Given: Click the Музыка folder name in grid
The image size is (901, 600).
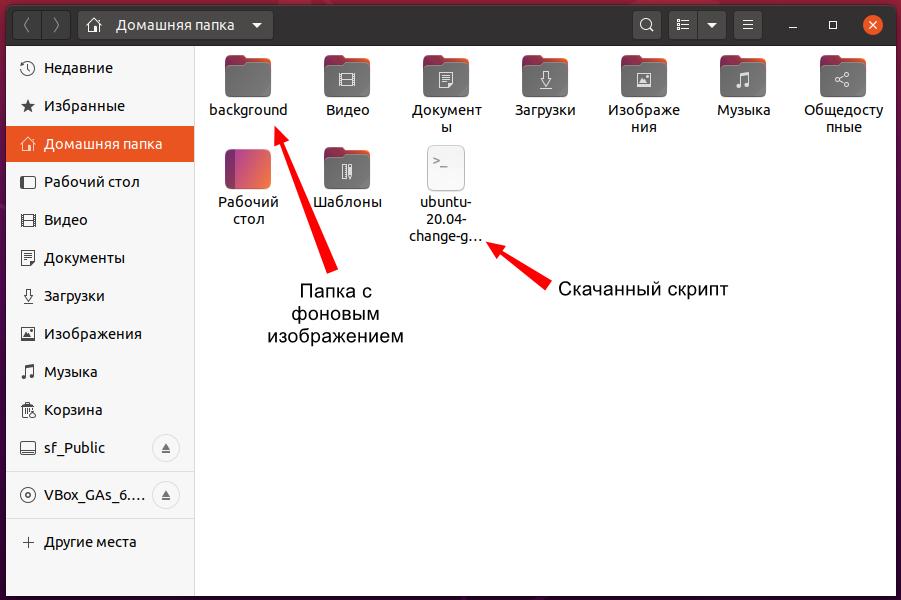Looking at the screenshot, I should click(743, 110).
